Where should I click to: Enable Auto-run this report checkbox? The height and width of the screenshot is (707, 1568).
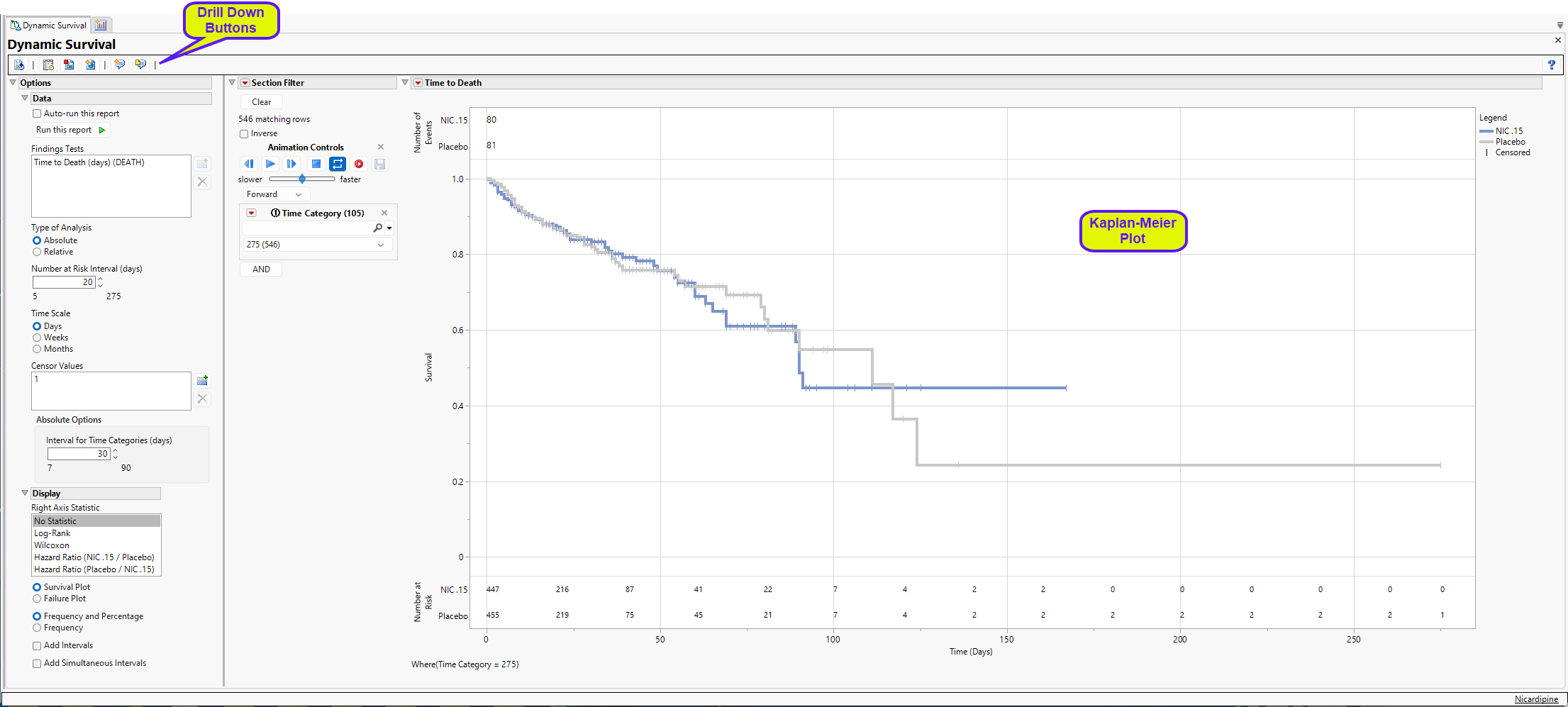(x=37, y=113)
